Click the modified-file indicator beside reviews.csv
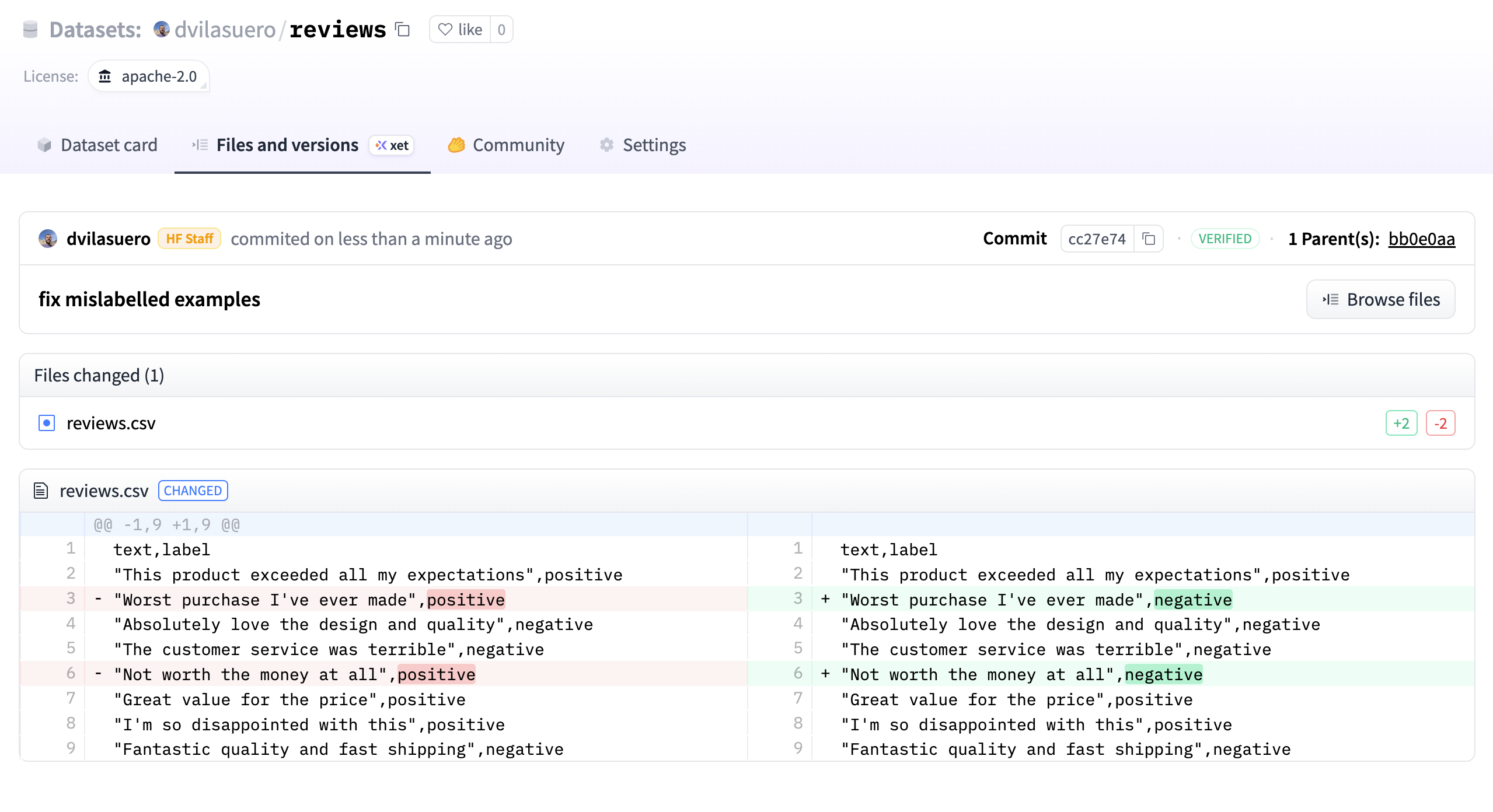Image resolution: width=1493 pixels, height=812 pixels. pos(47,423)
